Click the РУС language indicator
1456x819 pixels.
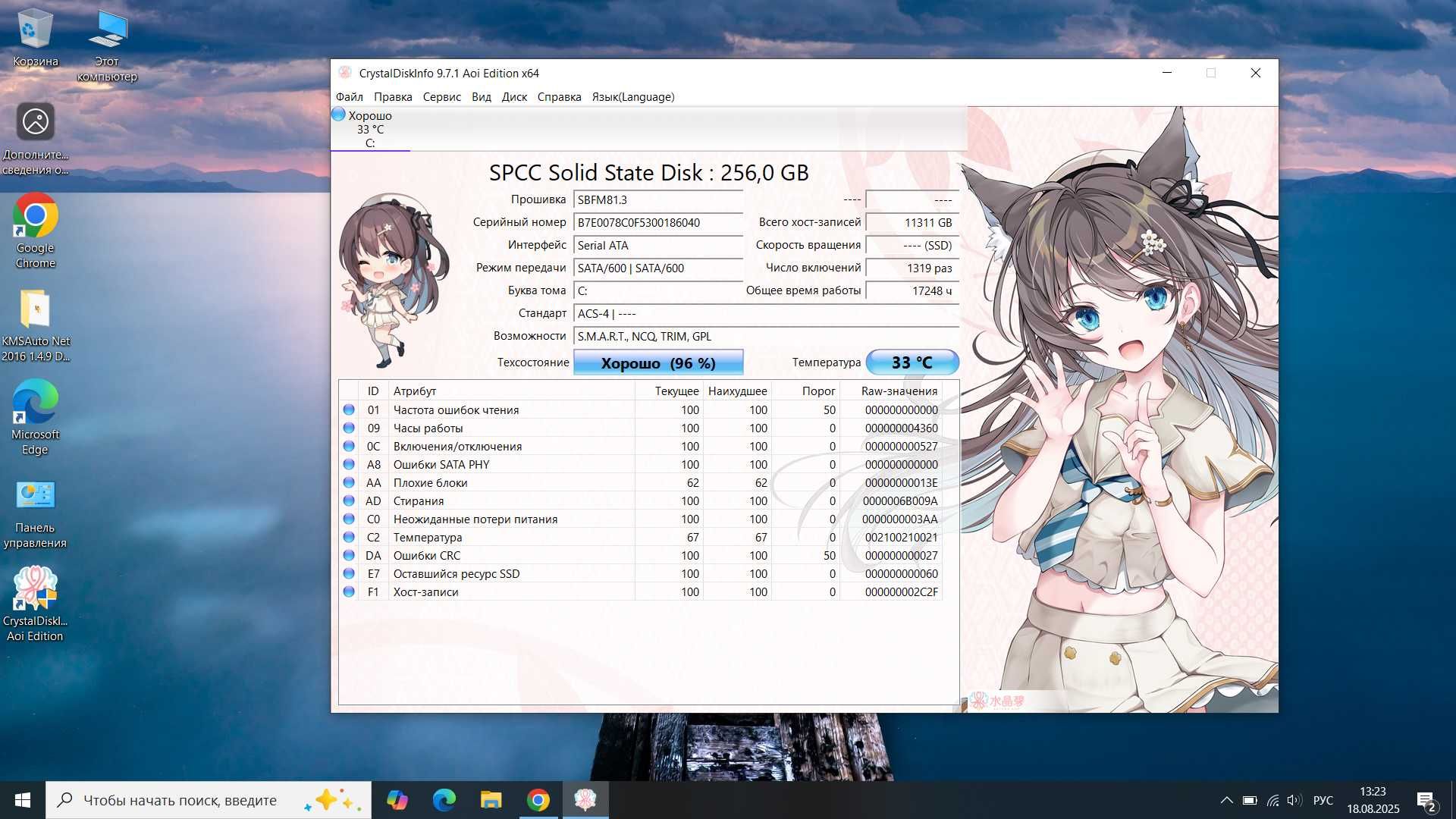click(x=1323, y=800)
